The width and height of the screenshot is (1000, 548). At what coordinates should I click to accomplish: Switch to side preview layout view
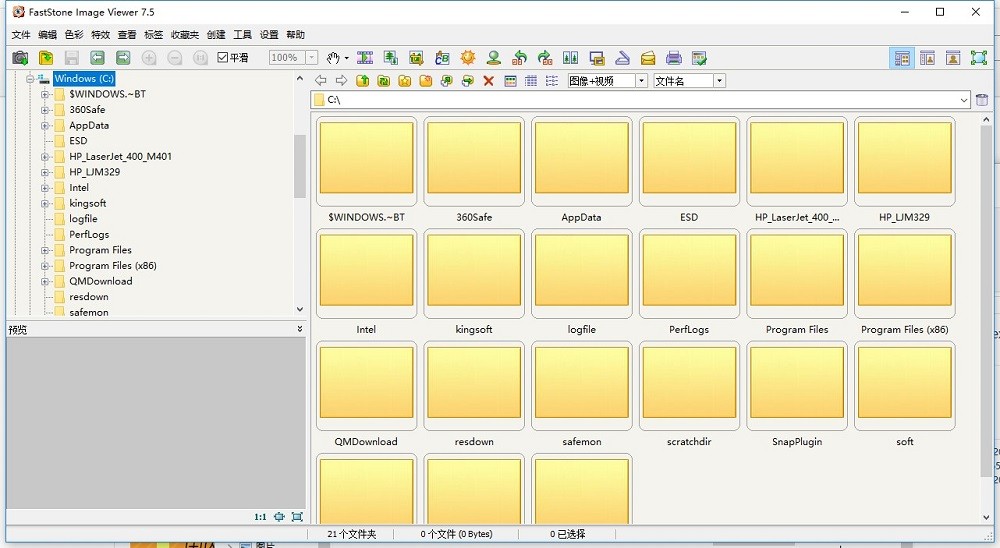[927, 58]
